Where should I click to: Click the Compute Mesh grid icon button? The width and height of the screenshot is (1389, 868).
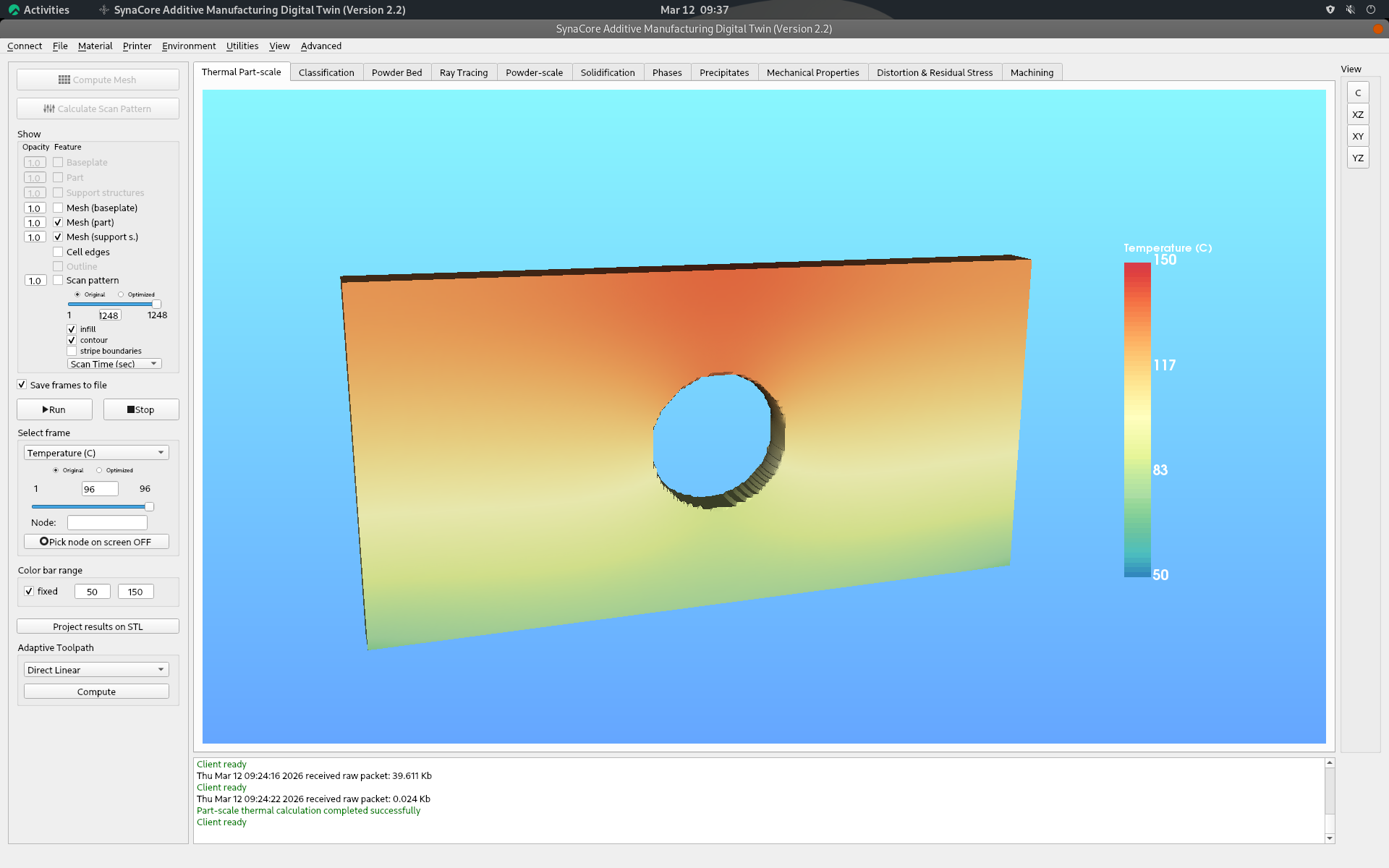pos(98,80)
